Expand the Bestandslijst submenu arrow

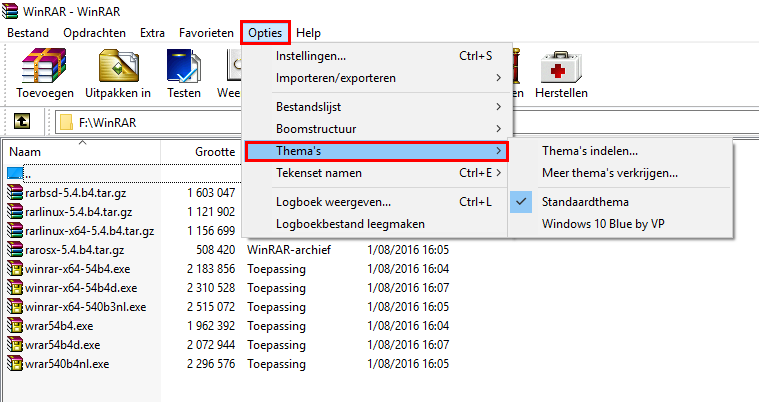point(498,107)
